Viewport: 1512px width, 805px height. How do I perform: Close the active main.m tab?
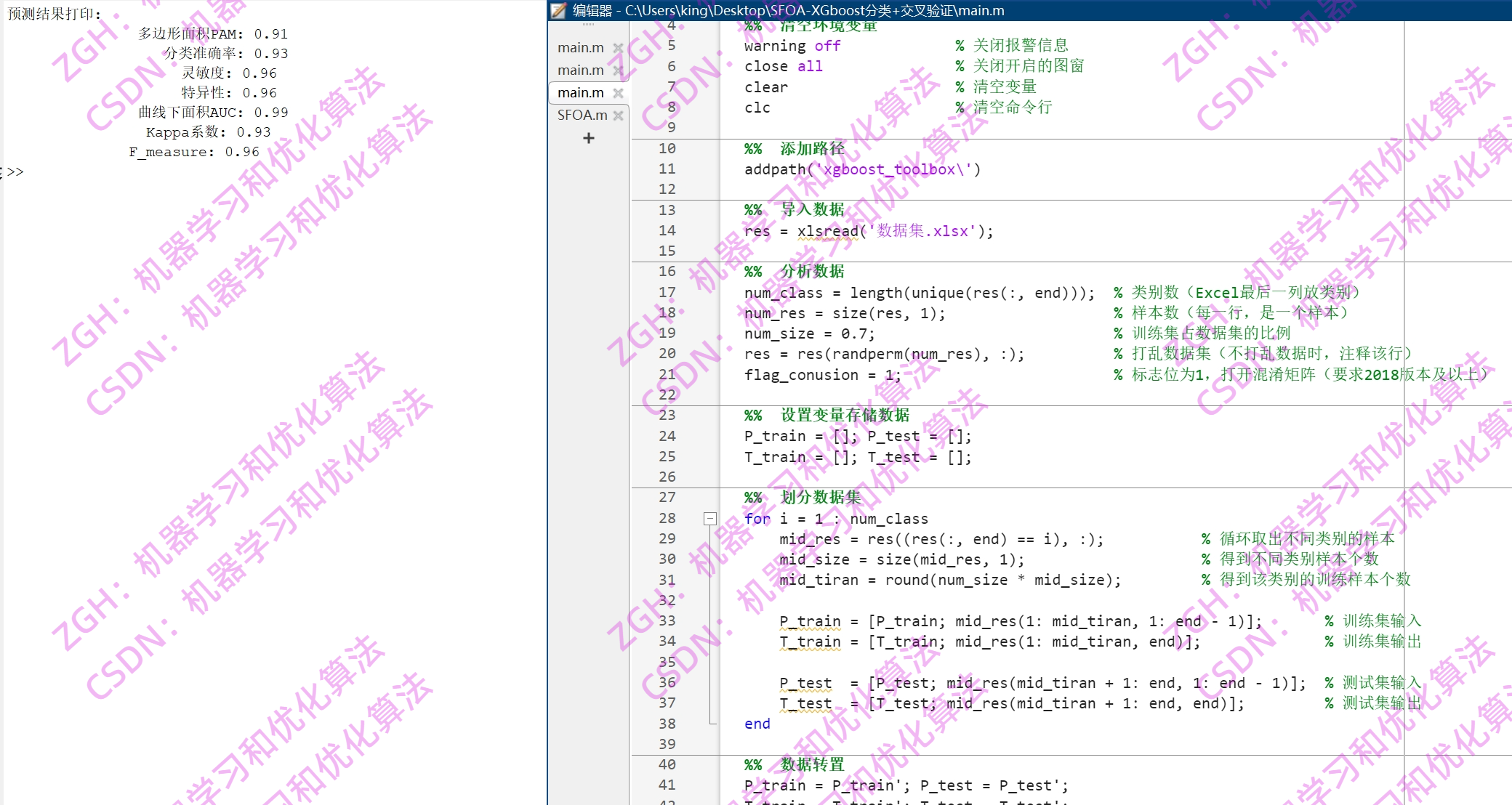coord(619,92)
